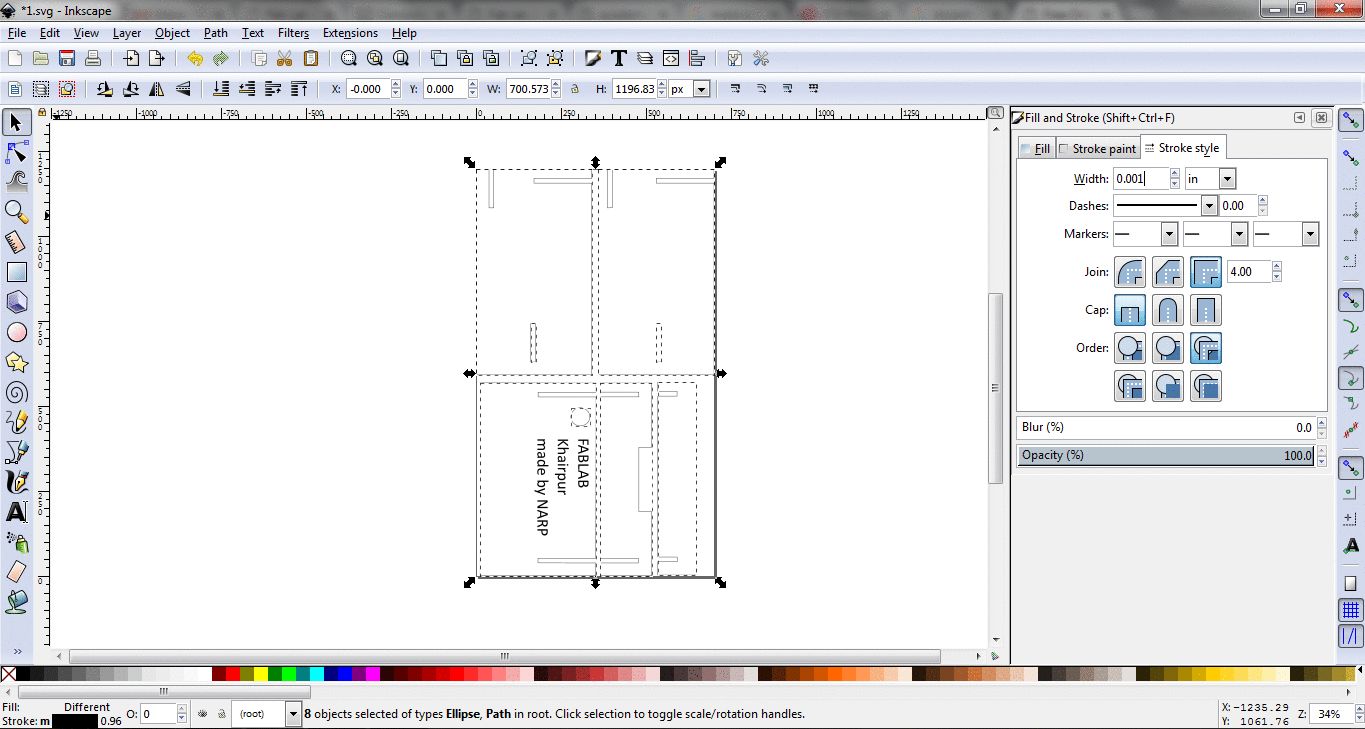The image size is (1365, 729).
Task: Choose the round cap style
Action: point(1168,310)
